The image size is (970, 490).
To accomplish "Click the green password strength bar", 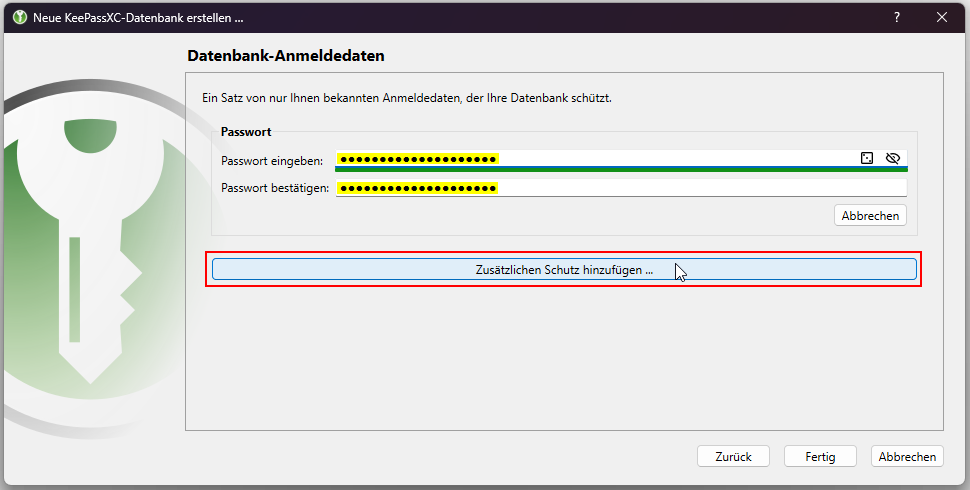I will coord(622,169).
